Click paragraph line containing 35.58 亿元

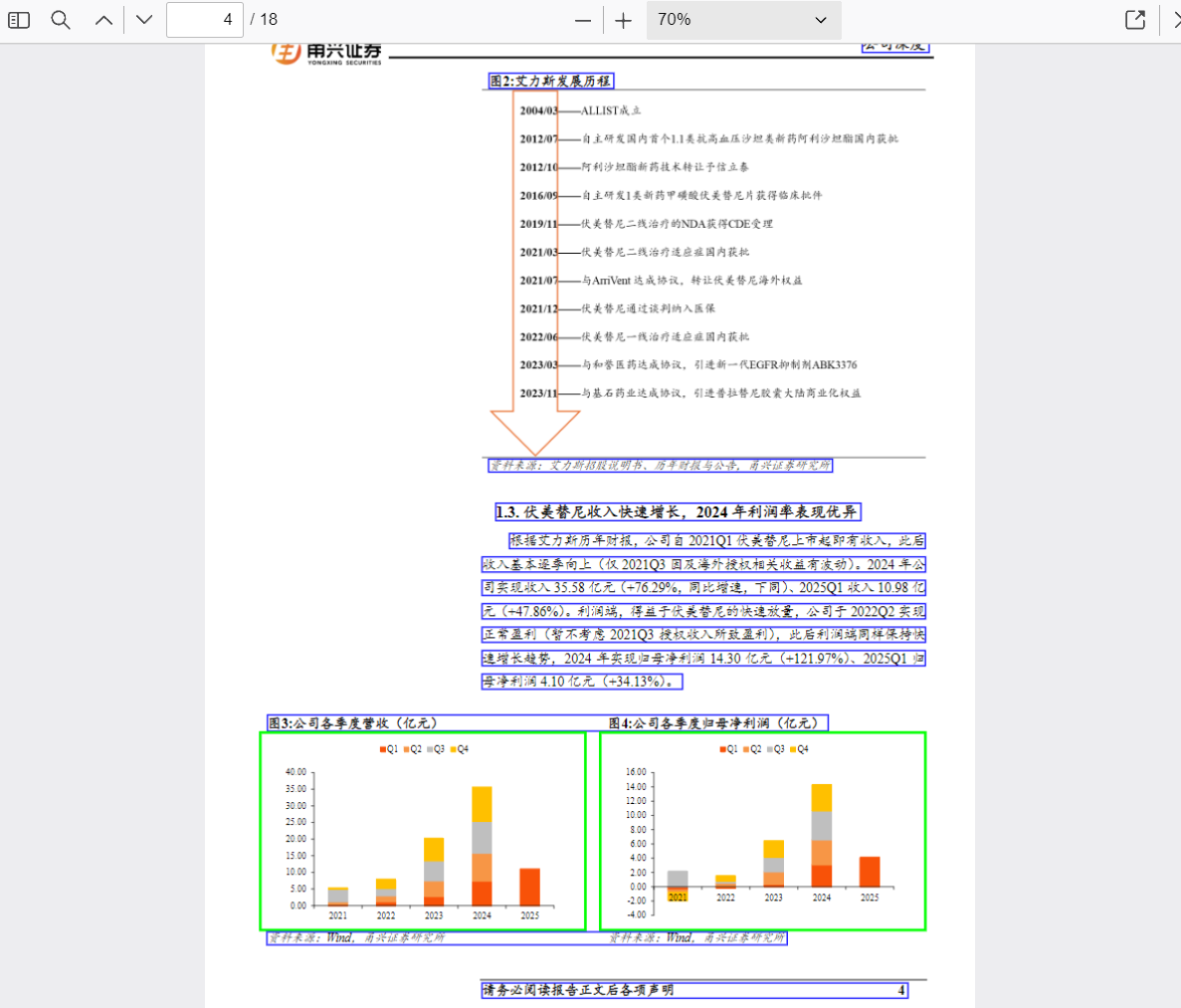[x=703, y=588]
